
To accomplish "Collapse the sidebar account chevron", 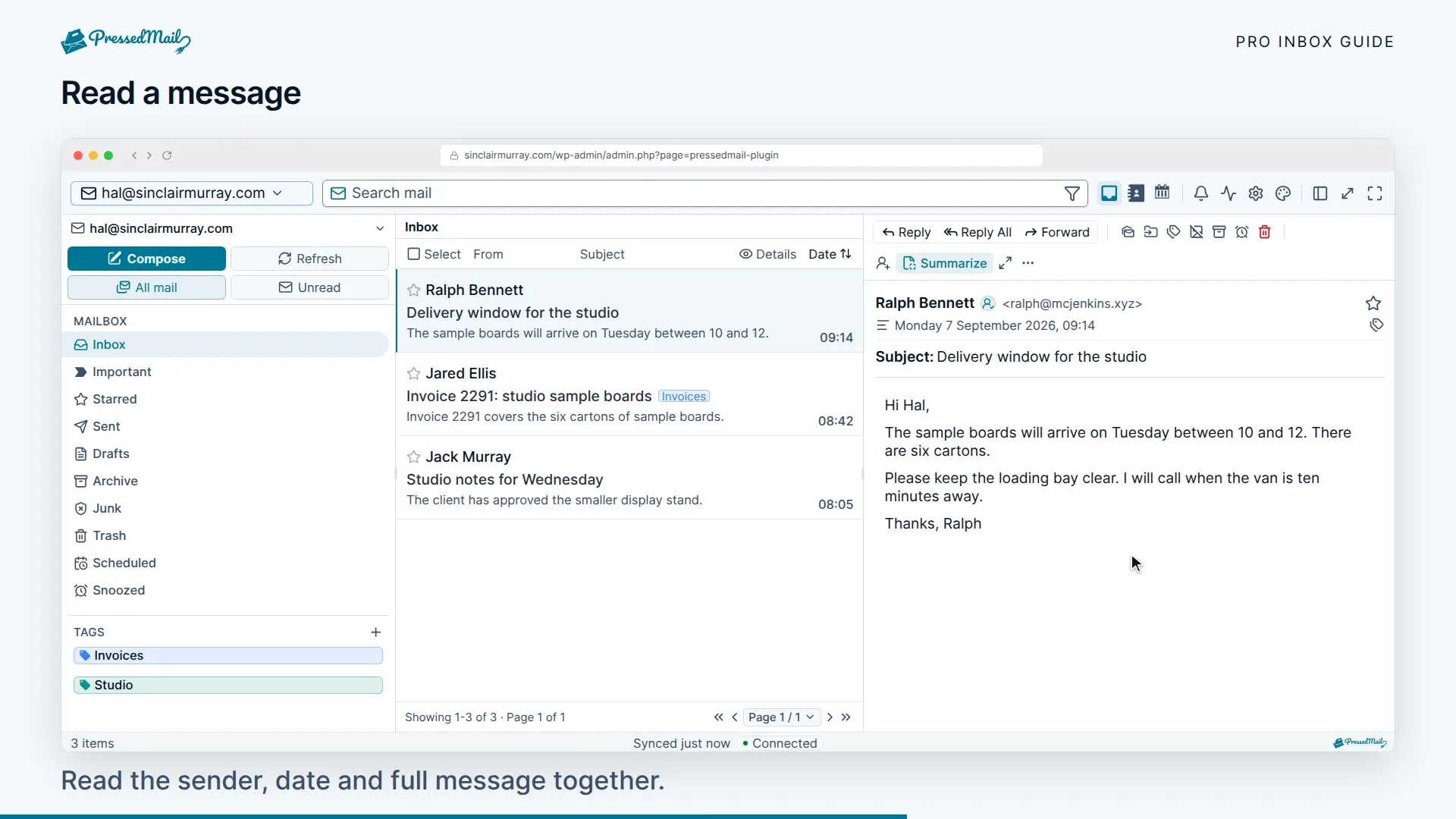I will (x=380, y=228).
